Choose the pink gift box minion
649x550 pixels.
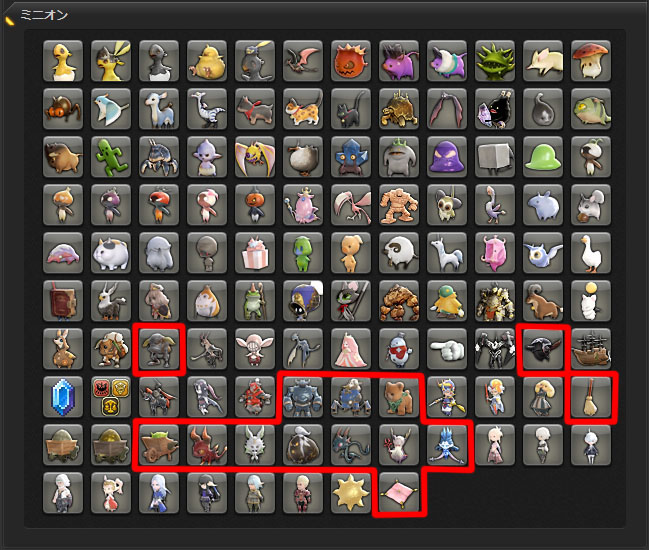pyautogui.click(x=255, y=253)
